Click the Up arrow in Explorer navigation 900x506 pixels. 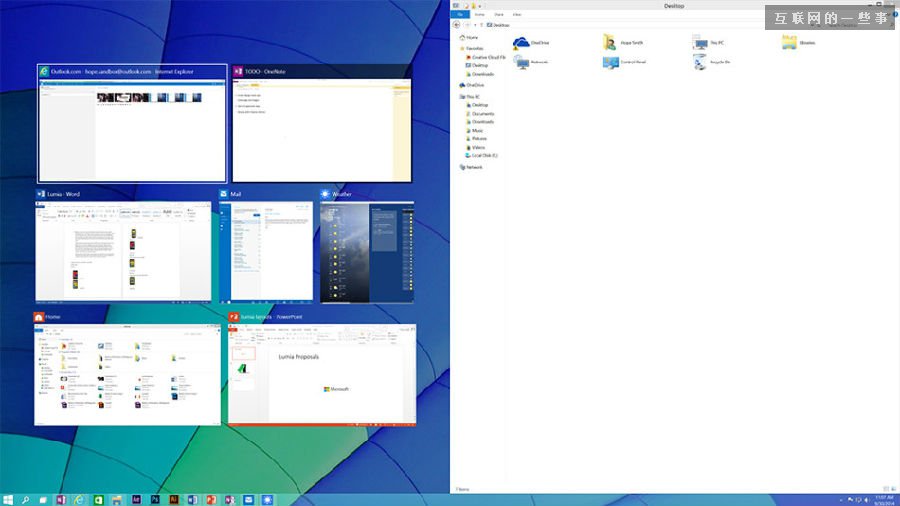pos(481,25)
